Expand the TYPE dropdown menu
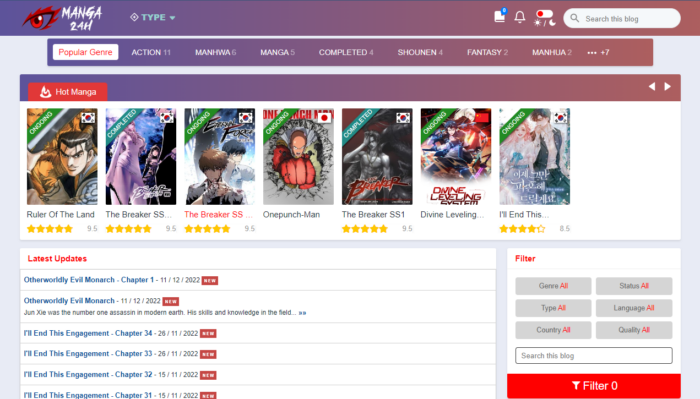 [153, 17]
